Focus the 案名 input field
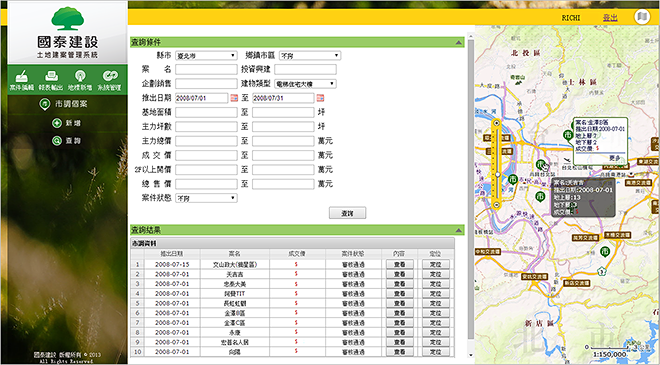The width and height of the screenshot is (660, 365). pyautogui.click(x=206, y=69)
